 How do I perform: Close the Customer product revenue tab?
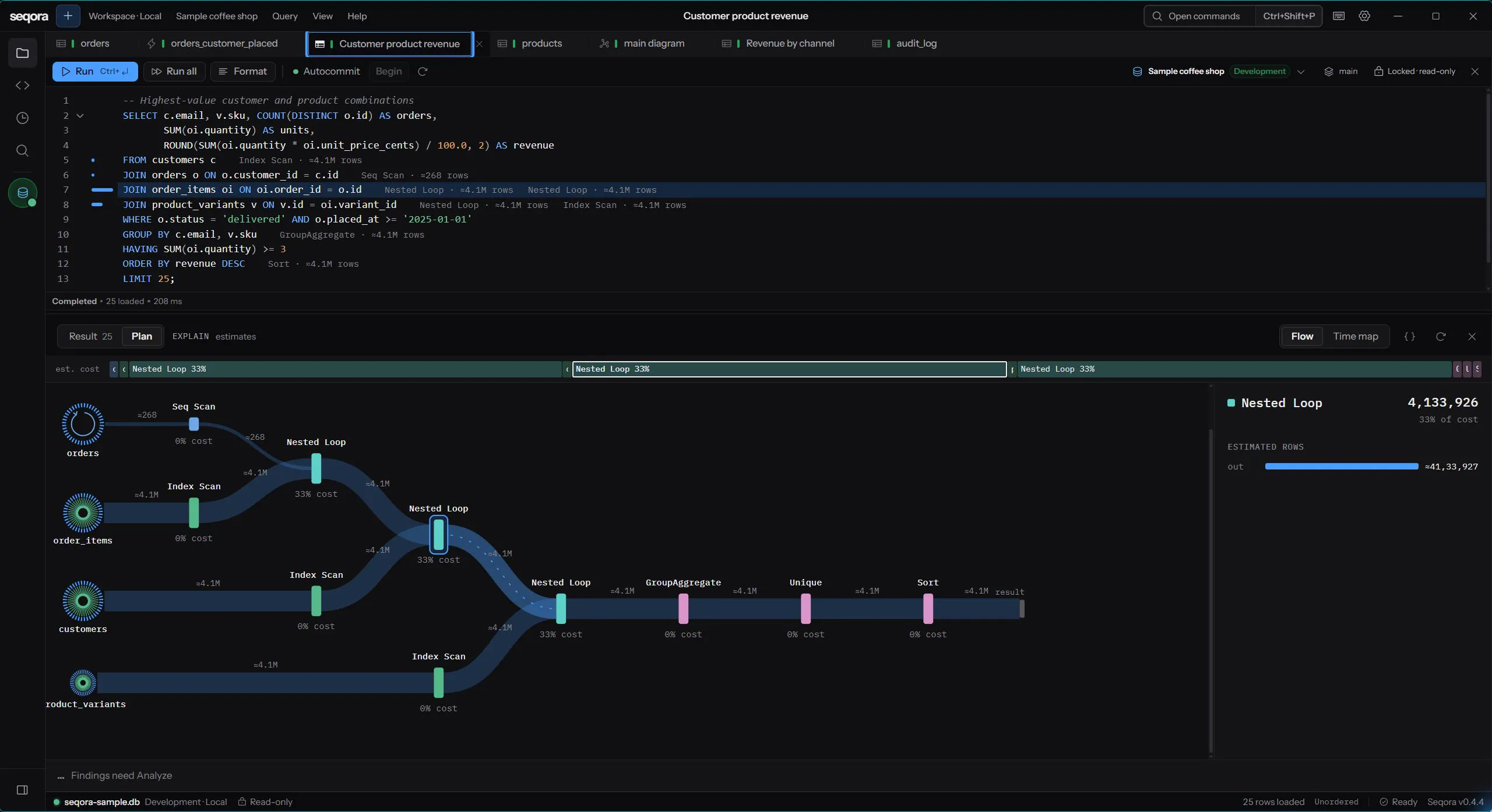(x=479, y=44)
